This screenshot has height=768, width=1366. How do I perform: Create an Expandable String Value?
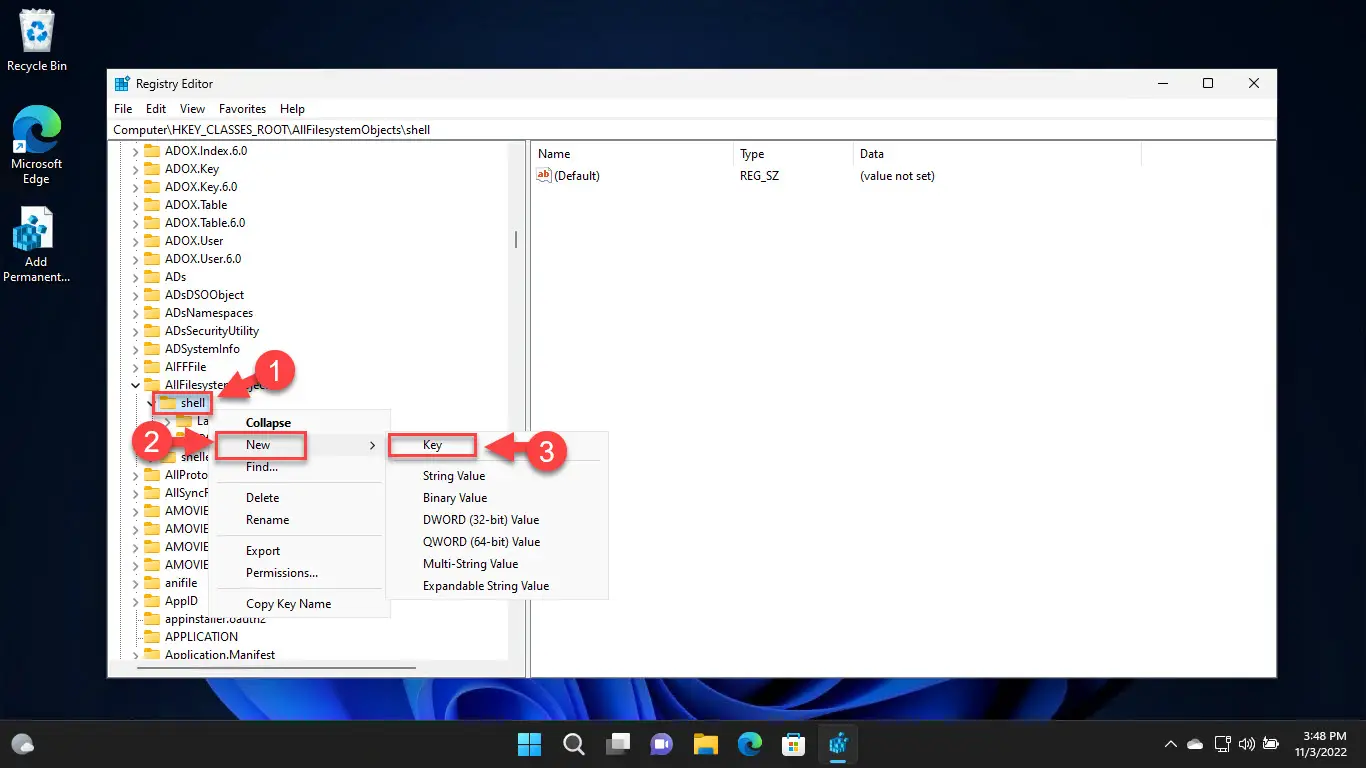(x=496, y=586)
